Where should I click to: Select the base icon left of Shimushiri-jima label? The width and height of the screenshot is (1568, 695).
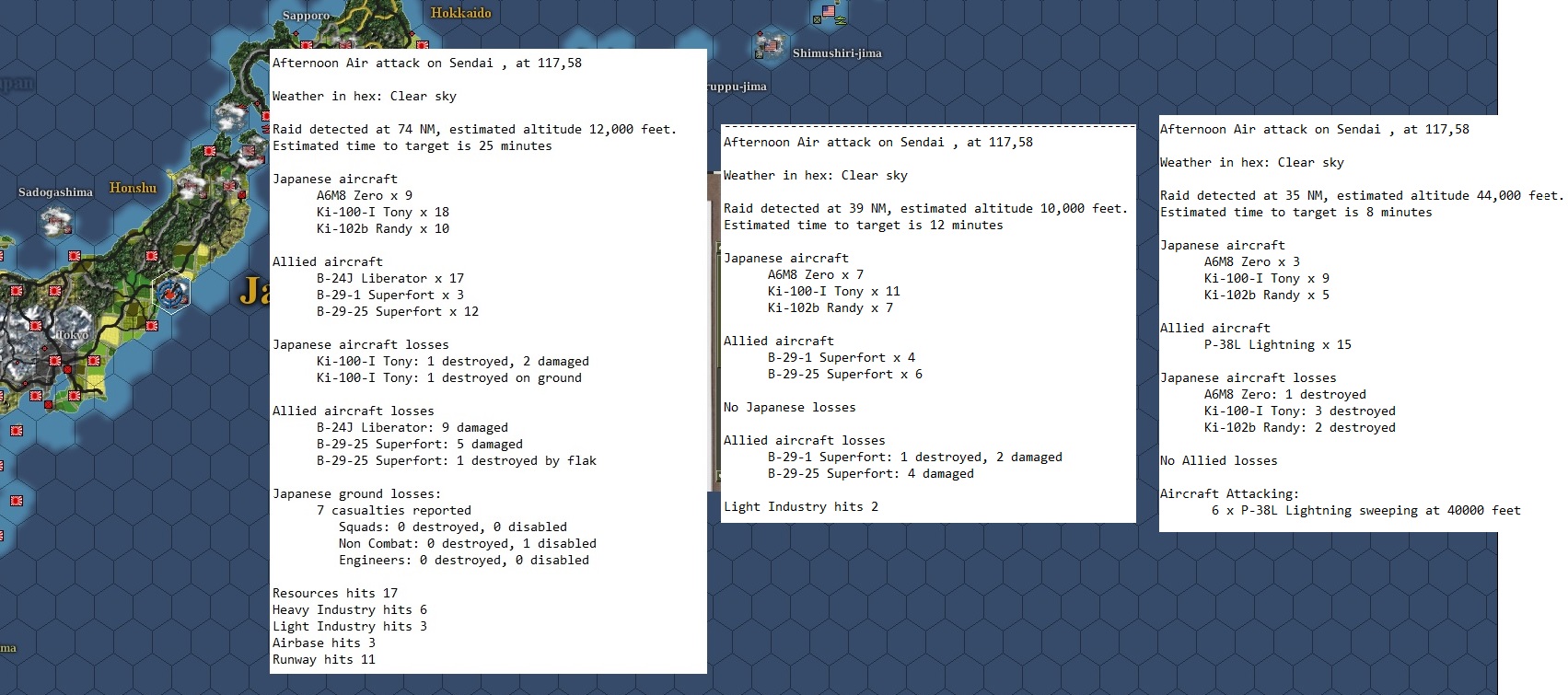[770, 44]
